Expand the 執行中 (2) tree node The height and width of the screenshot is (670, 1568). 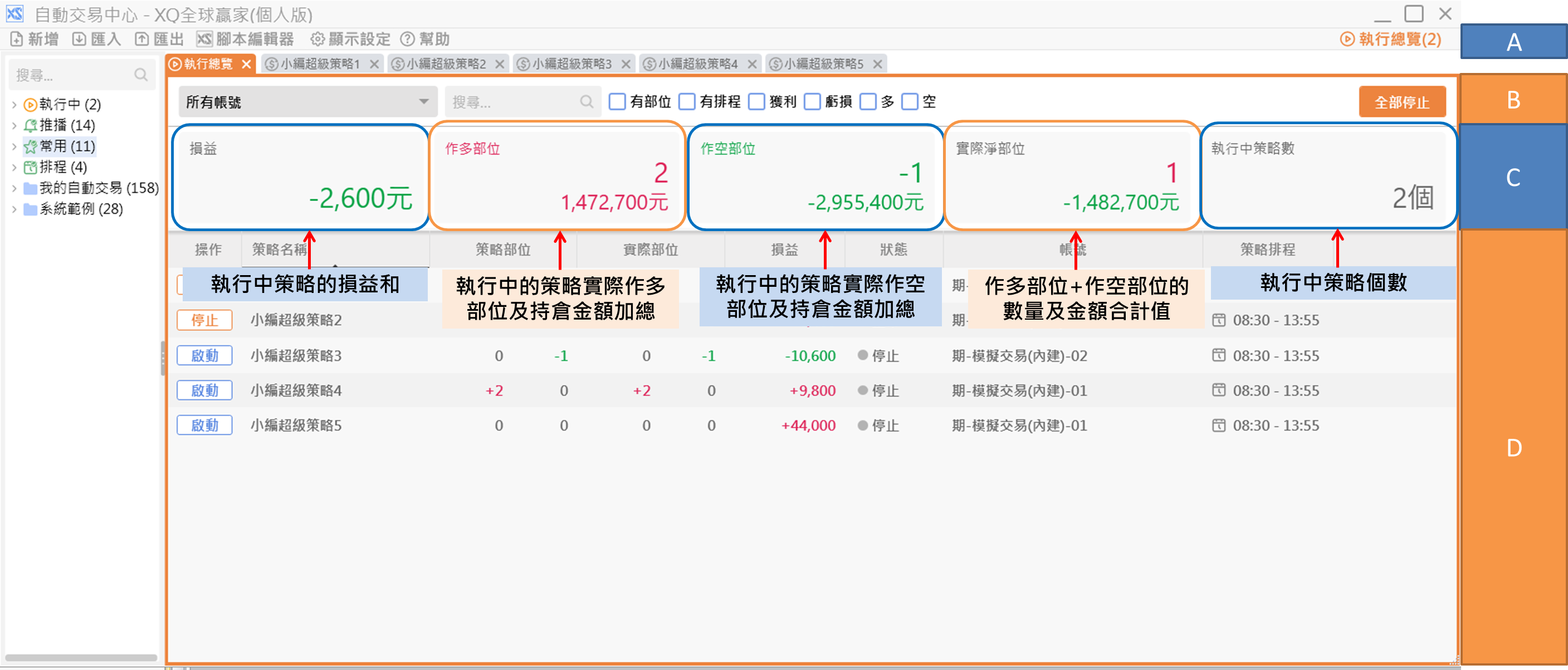[x=14, y=105]
